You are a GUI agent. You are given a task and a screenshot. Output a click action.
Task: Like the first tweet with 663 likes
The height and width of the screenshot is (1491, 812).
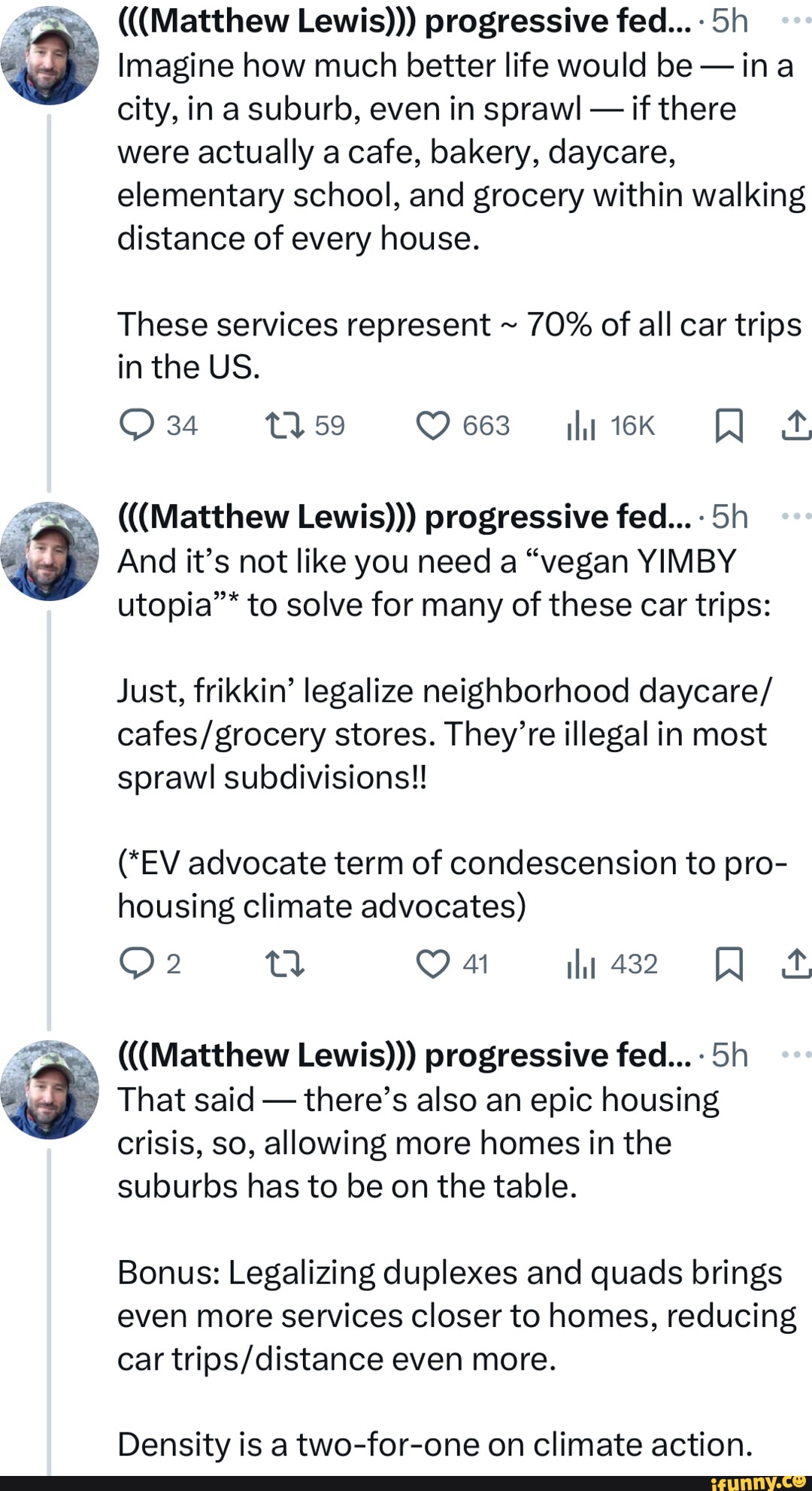click(x=433, y=426)
